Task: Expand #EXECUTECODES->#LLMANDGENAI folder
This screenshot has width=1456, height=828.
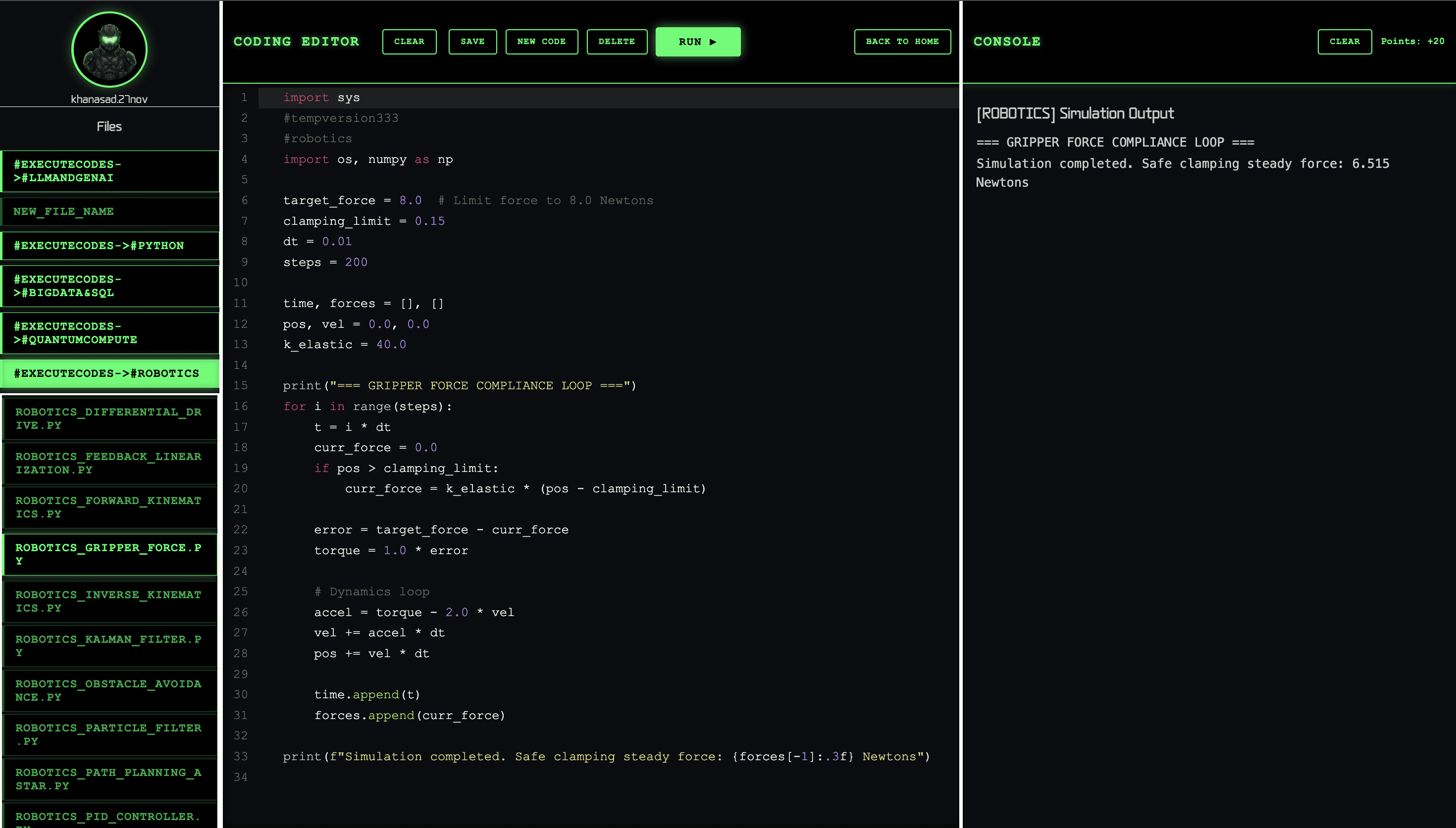Action: [x=110, y=171]
